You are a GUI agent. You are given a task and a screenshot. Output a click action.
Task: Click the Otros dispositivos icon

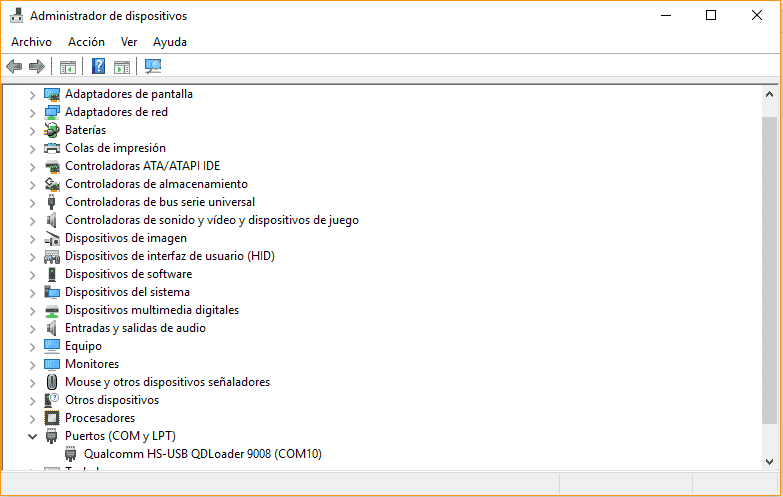pos(52,400)
